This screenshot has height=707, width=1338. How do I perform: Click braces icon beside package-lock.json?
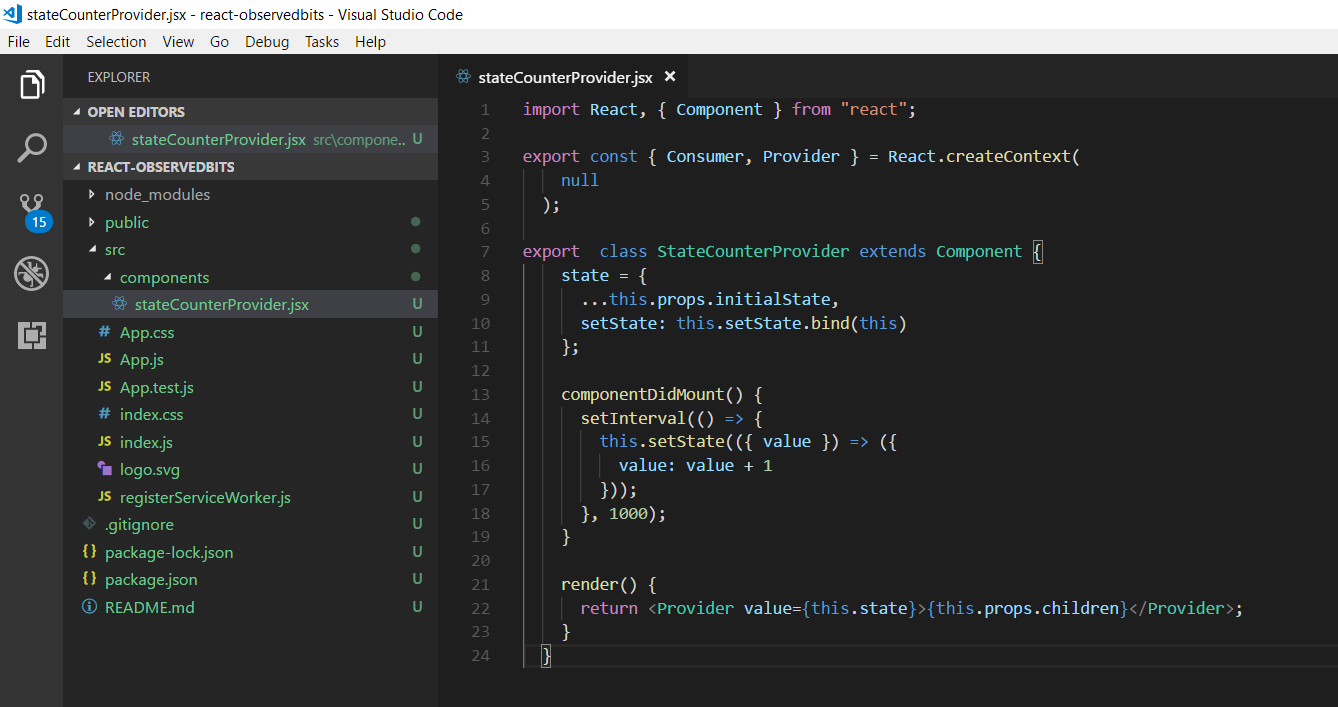tap(89, 552)
